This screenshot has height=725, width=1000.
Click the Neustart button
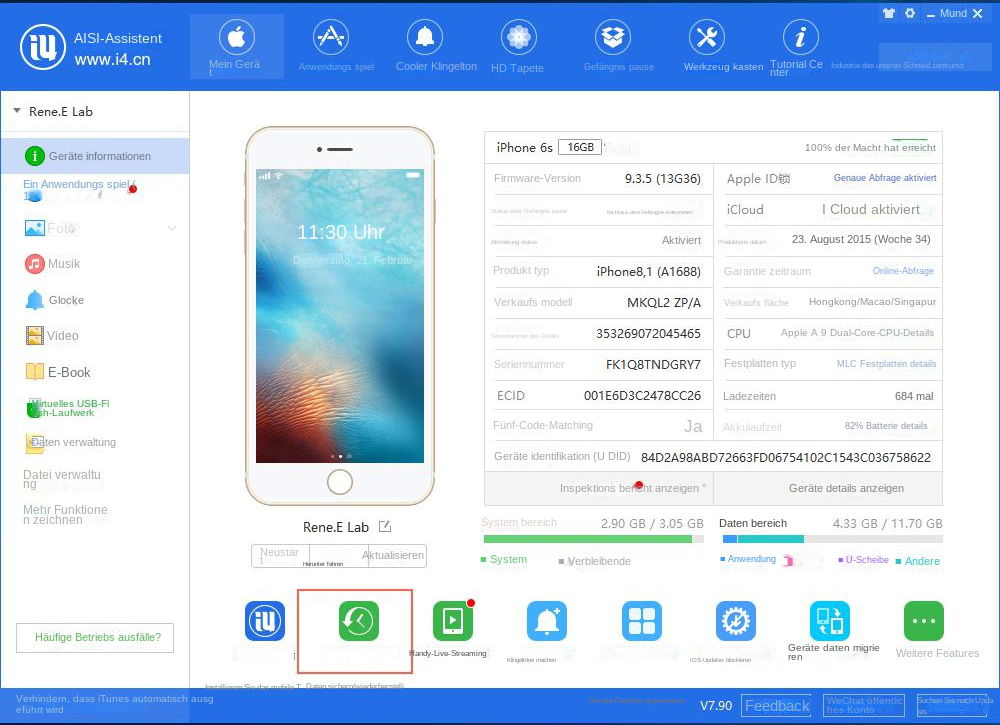coord(280,555)
